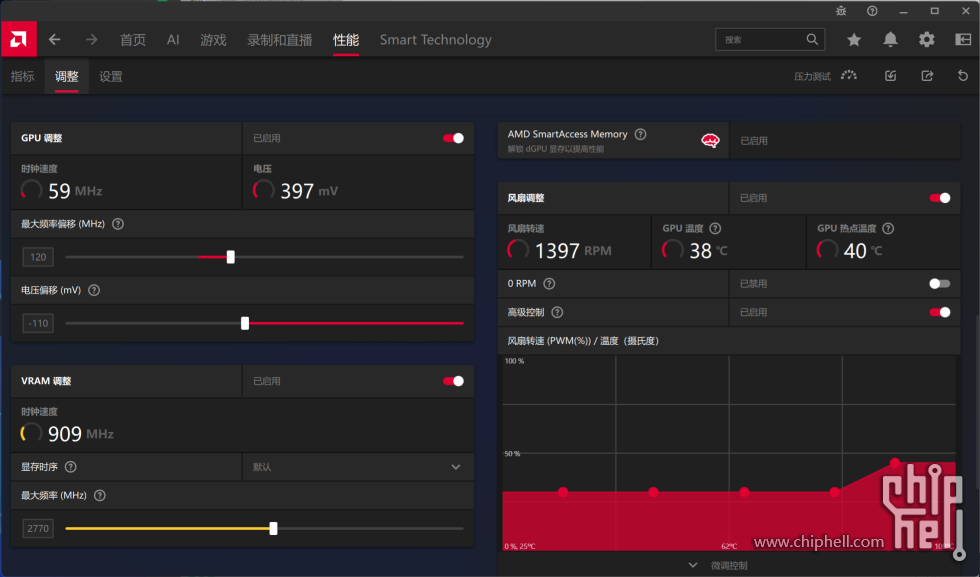Show help for GPU 热点温度
Image resolution: width=980 pixels, height=577 pixels.
pyautogui.click(x=888, y=228)
